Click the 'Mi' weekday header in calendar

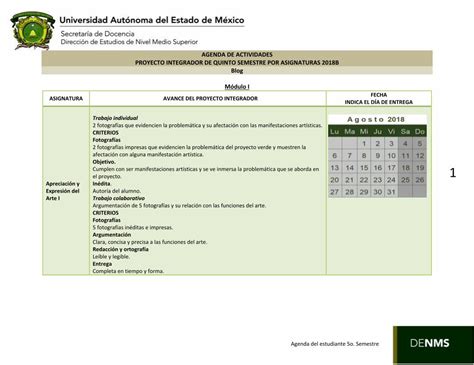coord(364,132)
